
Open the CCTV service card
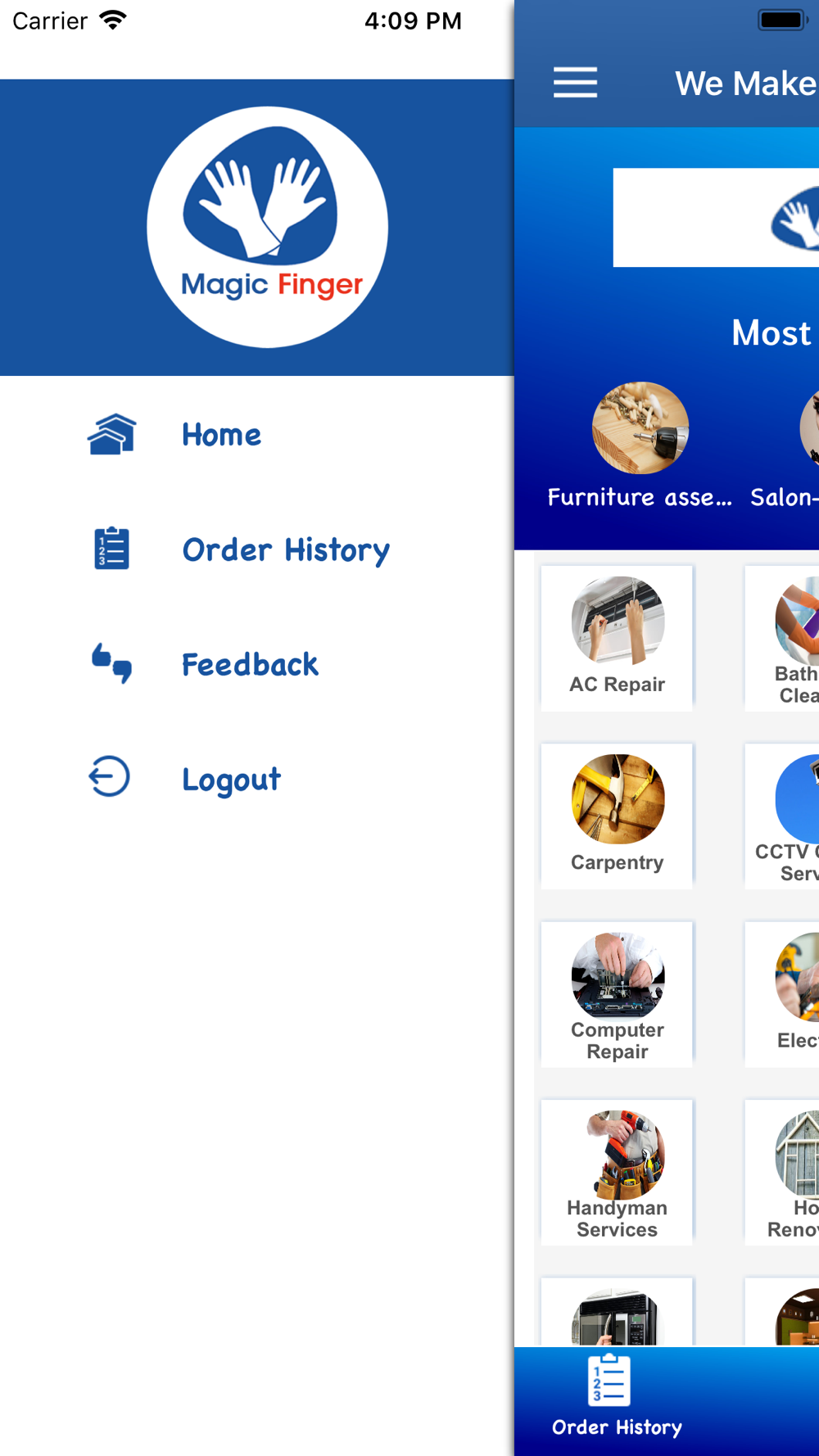tap(782, 816)
